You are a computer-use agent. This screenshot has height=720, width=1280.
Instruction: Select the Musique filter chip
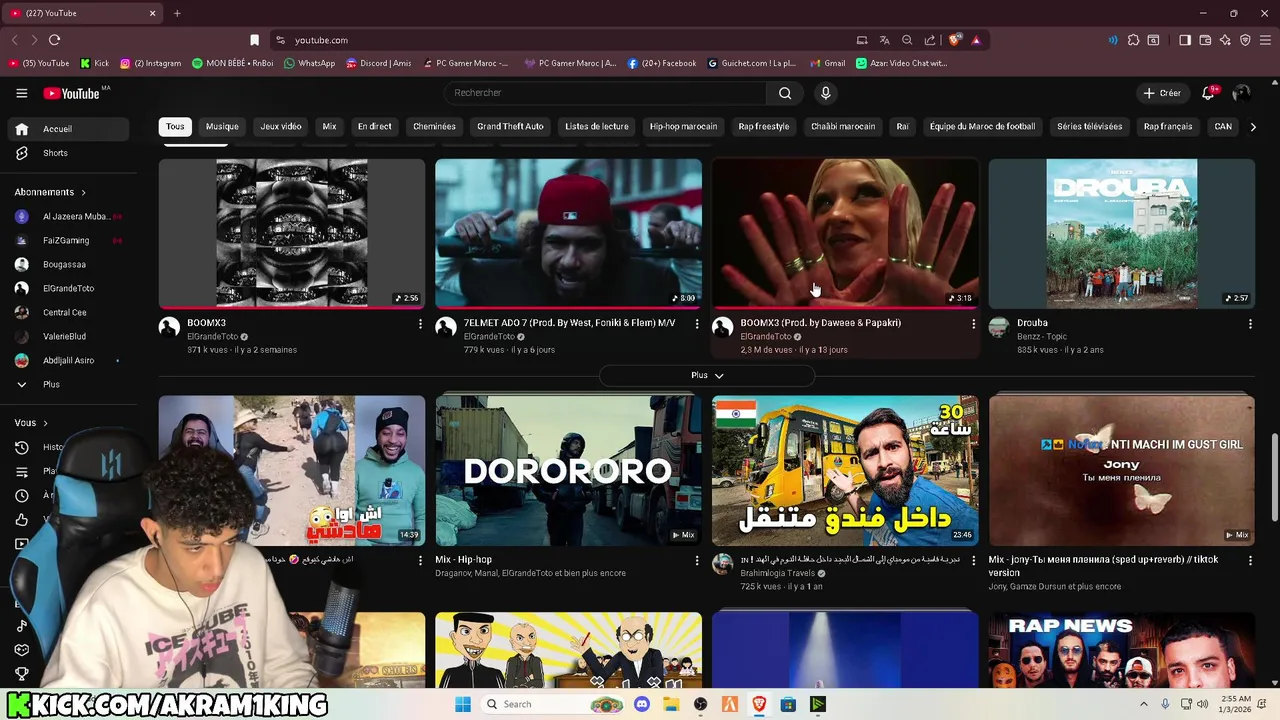point(222,127)
